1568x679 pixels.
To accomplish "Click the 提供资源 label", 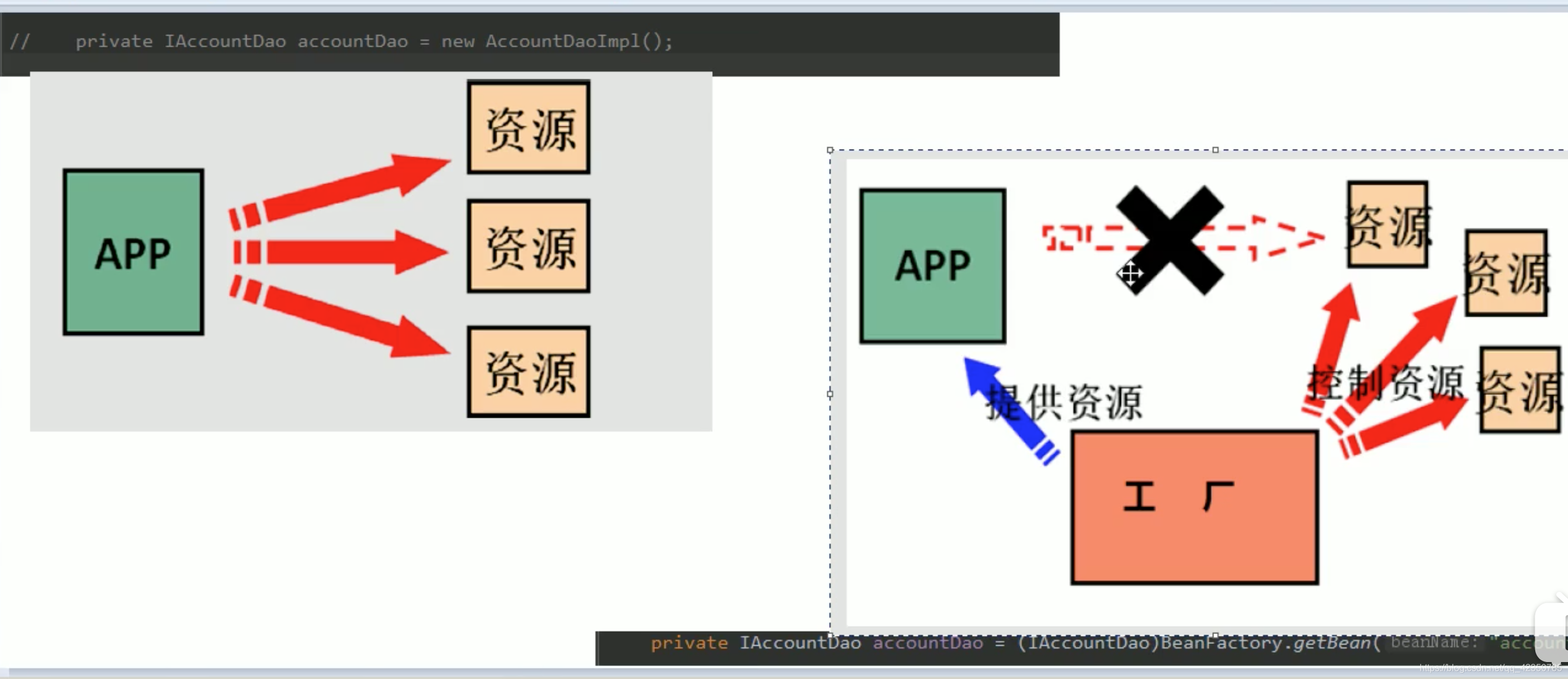I will point(1064,403).
